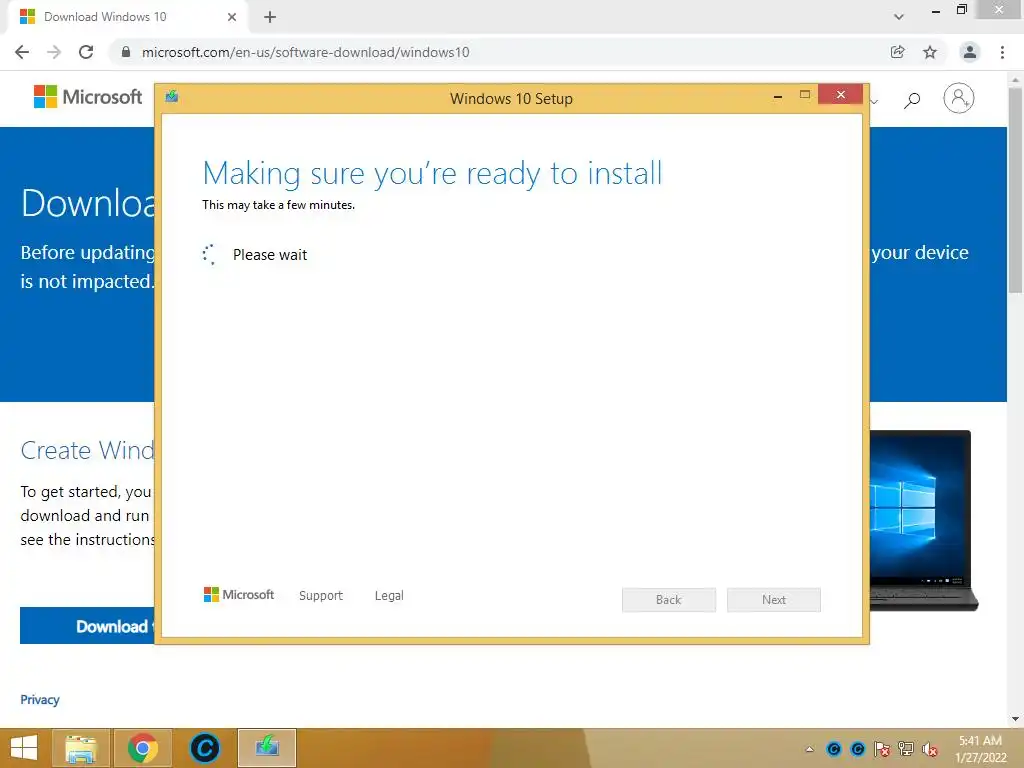Screen dimensions: 1024x768
Task: Maximize the Windows 10 Setup dialog
Action: coord(805,95)
